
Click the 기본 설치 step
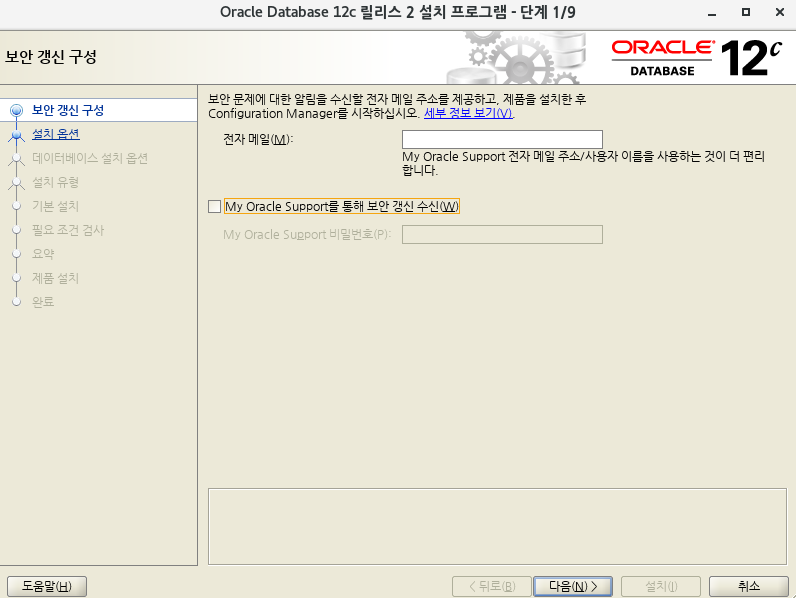(x=55, y=206)
